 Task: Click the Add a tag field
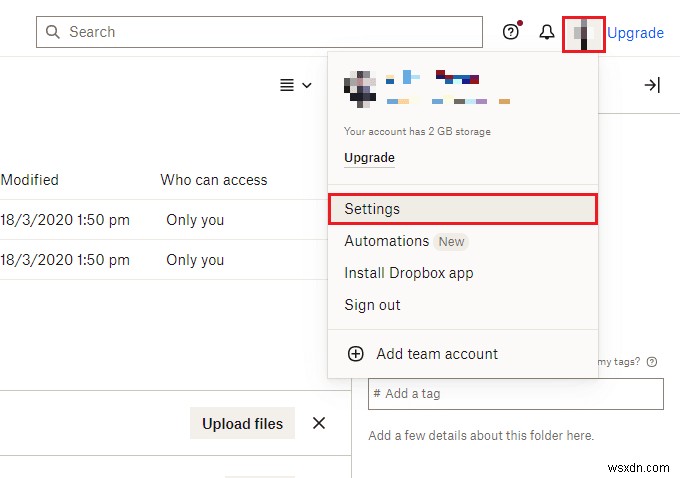coord(516,394)
